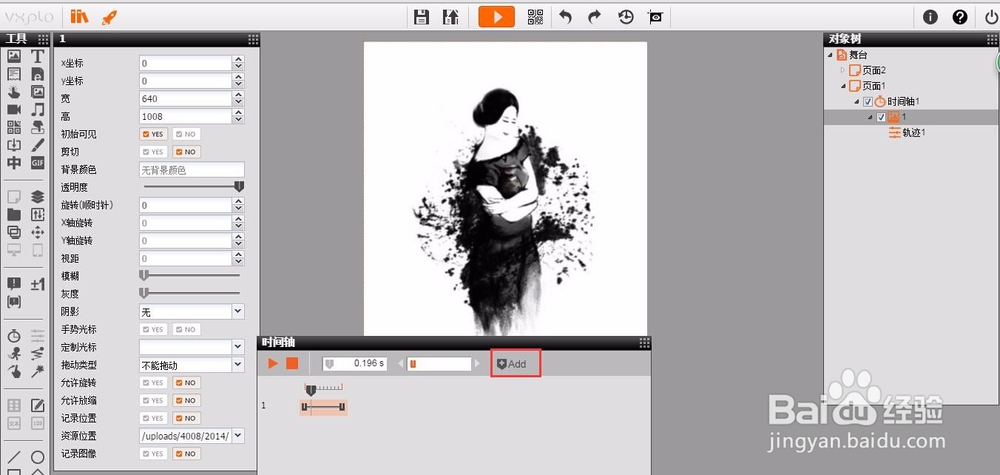The height and width of the screenshot is (475, 1000).
Task: Click the 宽 input field showing 640
Action: pos(185,99)
